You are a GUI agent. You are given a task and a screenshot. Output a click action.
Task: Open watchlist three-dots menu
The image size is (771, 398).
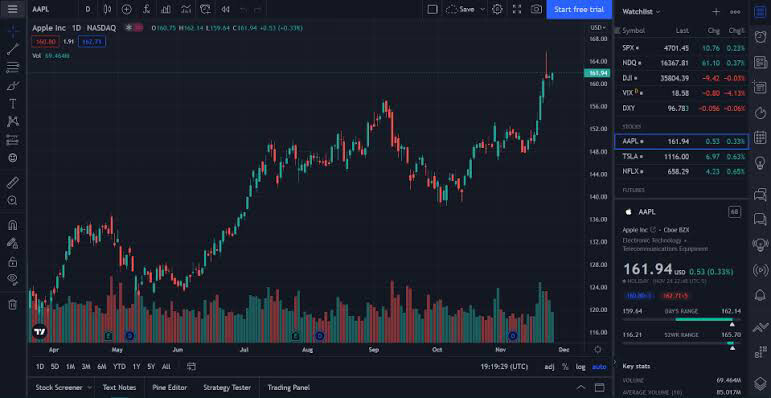coord(735,11)
